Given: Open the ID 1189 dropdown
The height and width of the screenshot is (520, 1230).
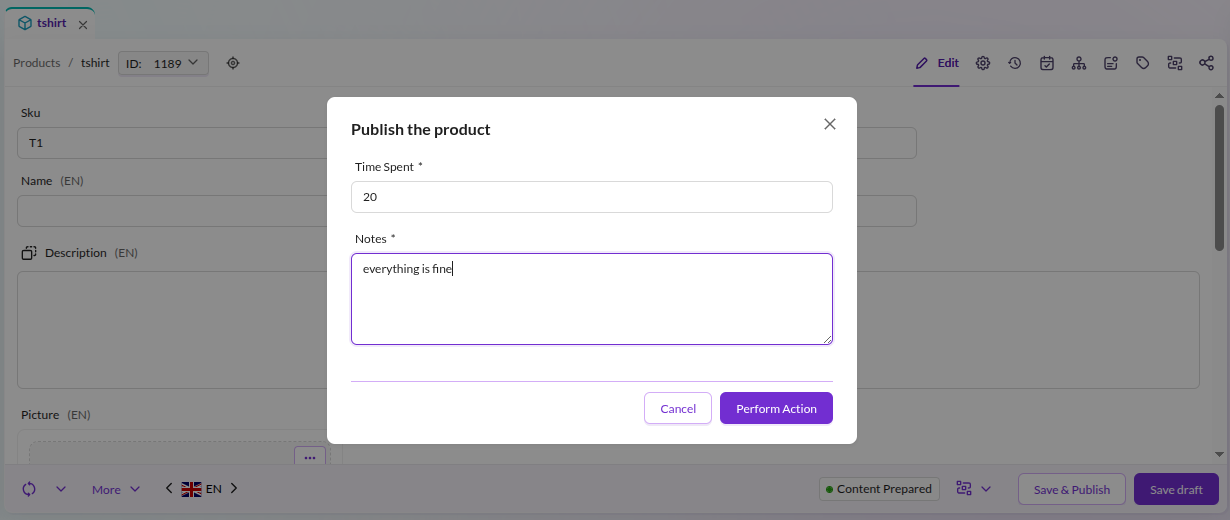Looking at the screenshot, I should click(x=163, y=63).
